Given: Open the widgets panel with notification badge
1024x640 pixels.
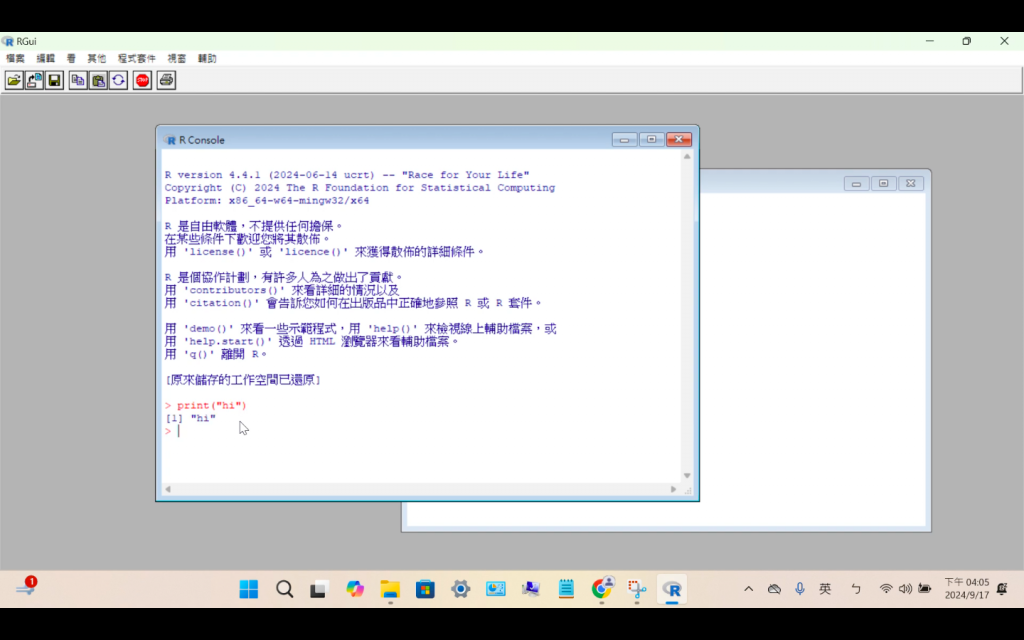Looking at the screenshot, I should (26, 586).
